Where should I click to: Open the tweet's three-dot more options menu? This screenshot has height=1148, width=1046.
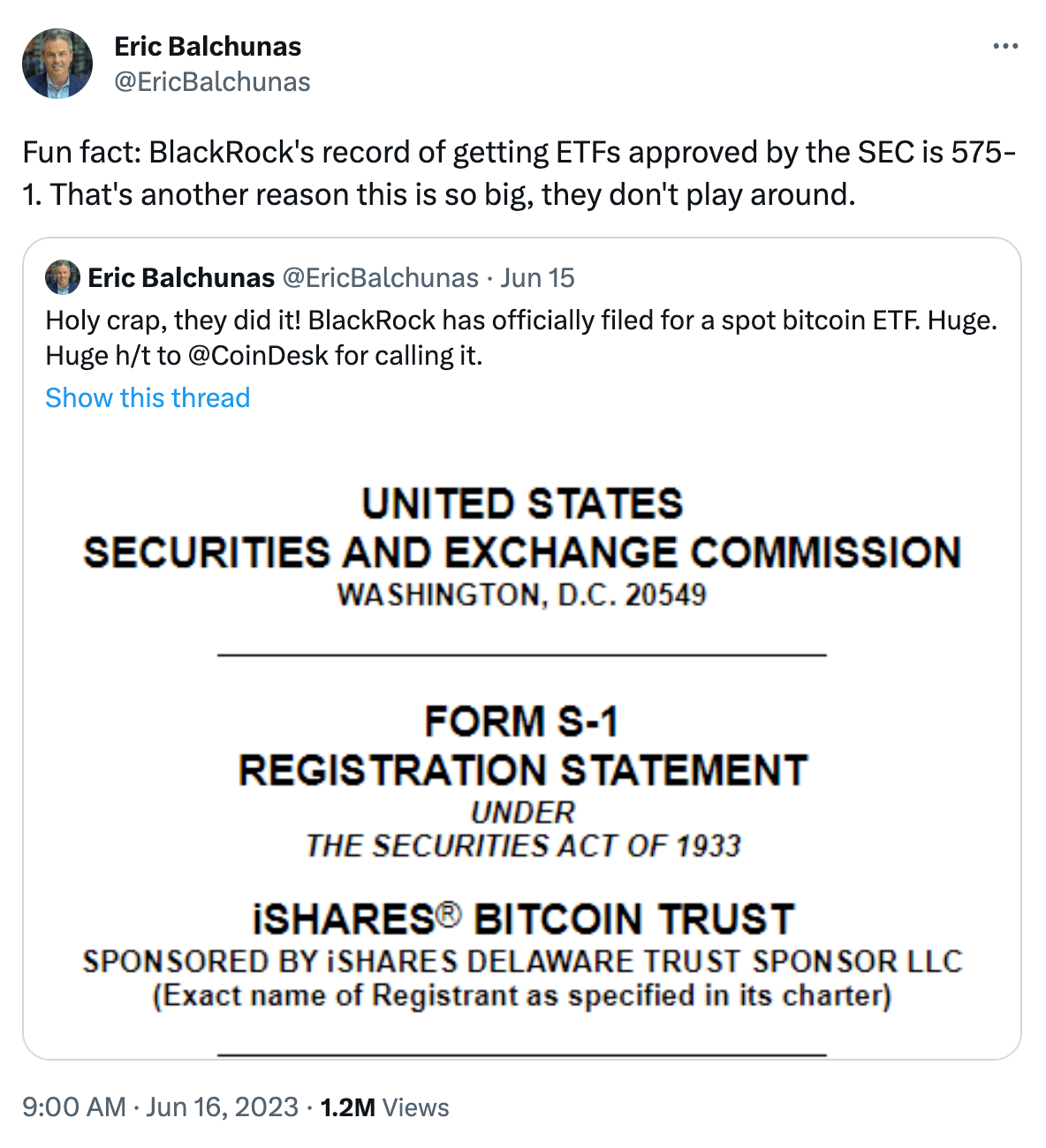click(1005, 47)
